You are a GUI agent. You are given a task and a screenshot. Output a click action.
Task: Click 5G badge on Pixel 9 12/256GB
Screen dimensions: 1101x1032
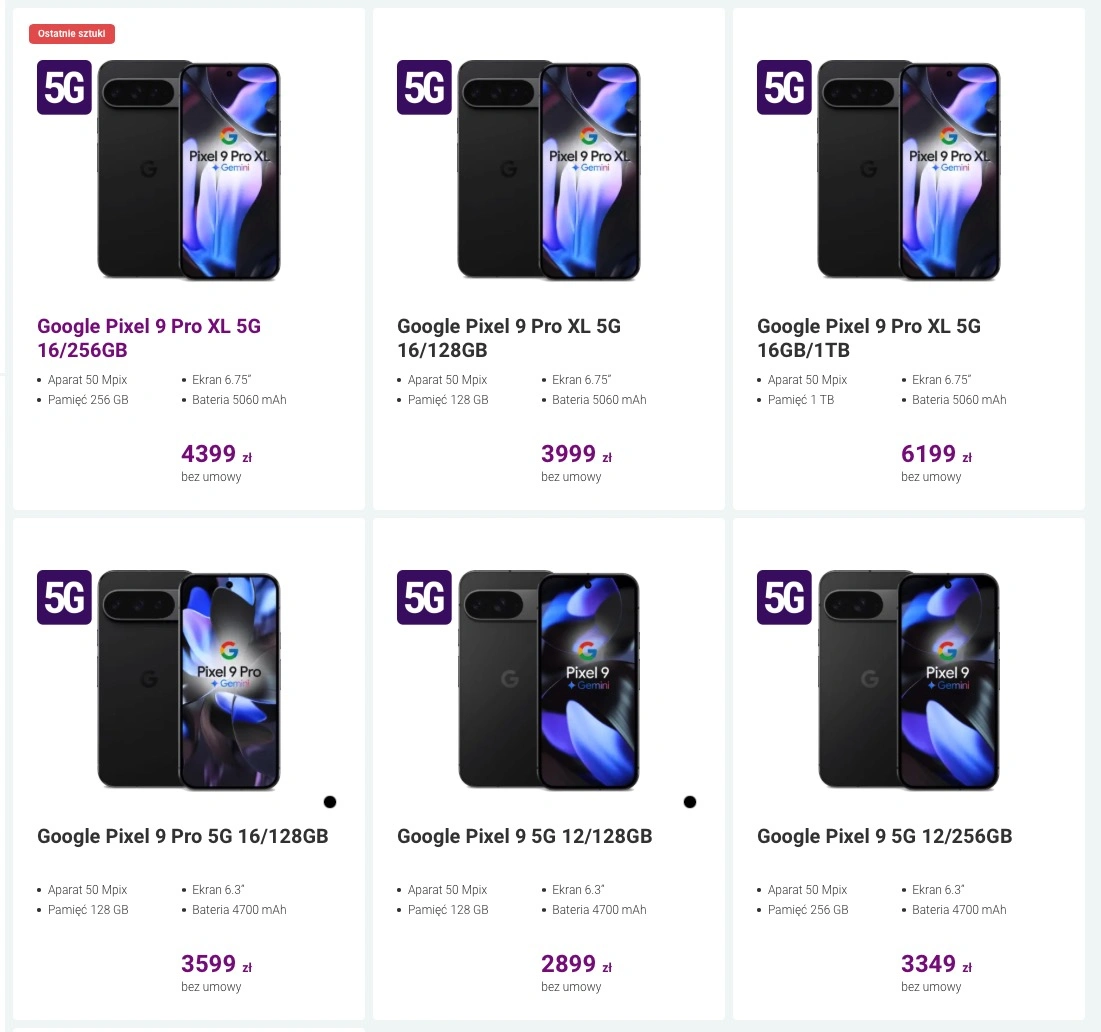784,597
